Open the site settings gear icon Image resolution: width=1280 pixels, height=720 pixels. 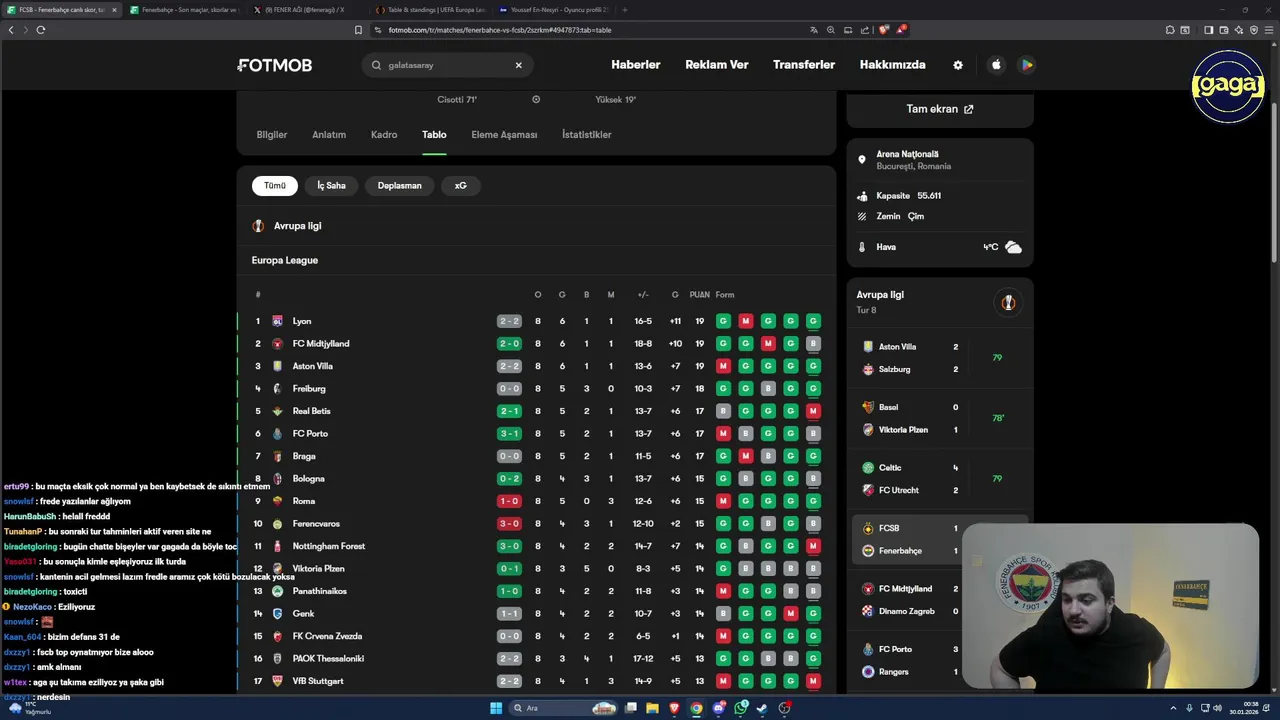pyautogui.click(x=958, y=65)
